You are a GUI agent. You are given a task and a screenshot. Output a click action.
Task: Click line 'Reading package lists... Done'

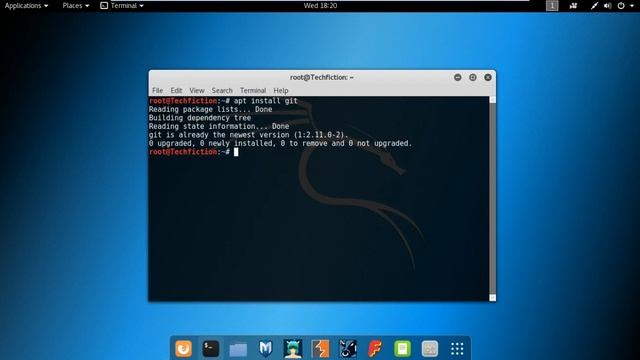[x=211, y=109]
